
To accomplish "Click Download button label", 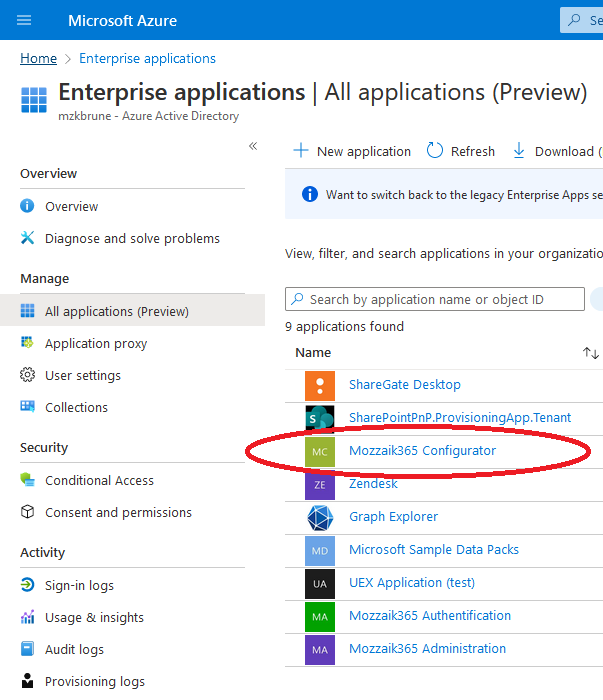I will 564,151.
